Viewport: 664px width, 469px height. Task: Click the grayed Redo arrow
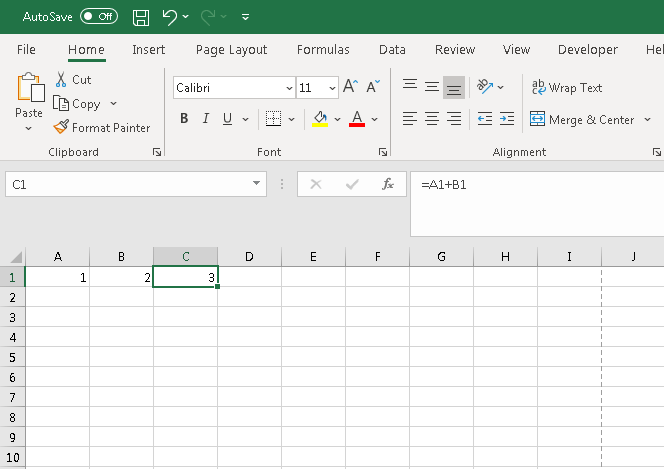(208, 17)
